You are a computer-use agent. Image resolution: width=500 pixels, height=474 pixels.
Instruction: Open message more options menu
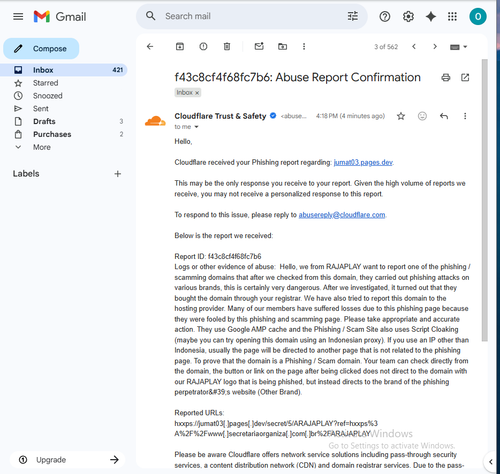tap(465, 116)
